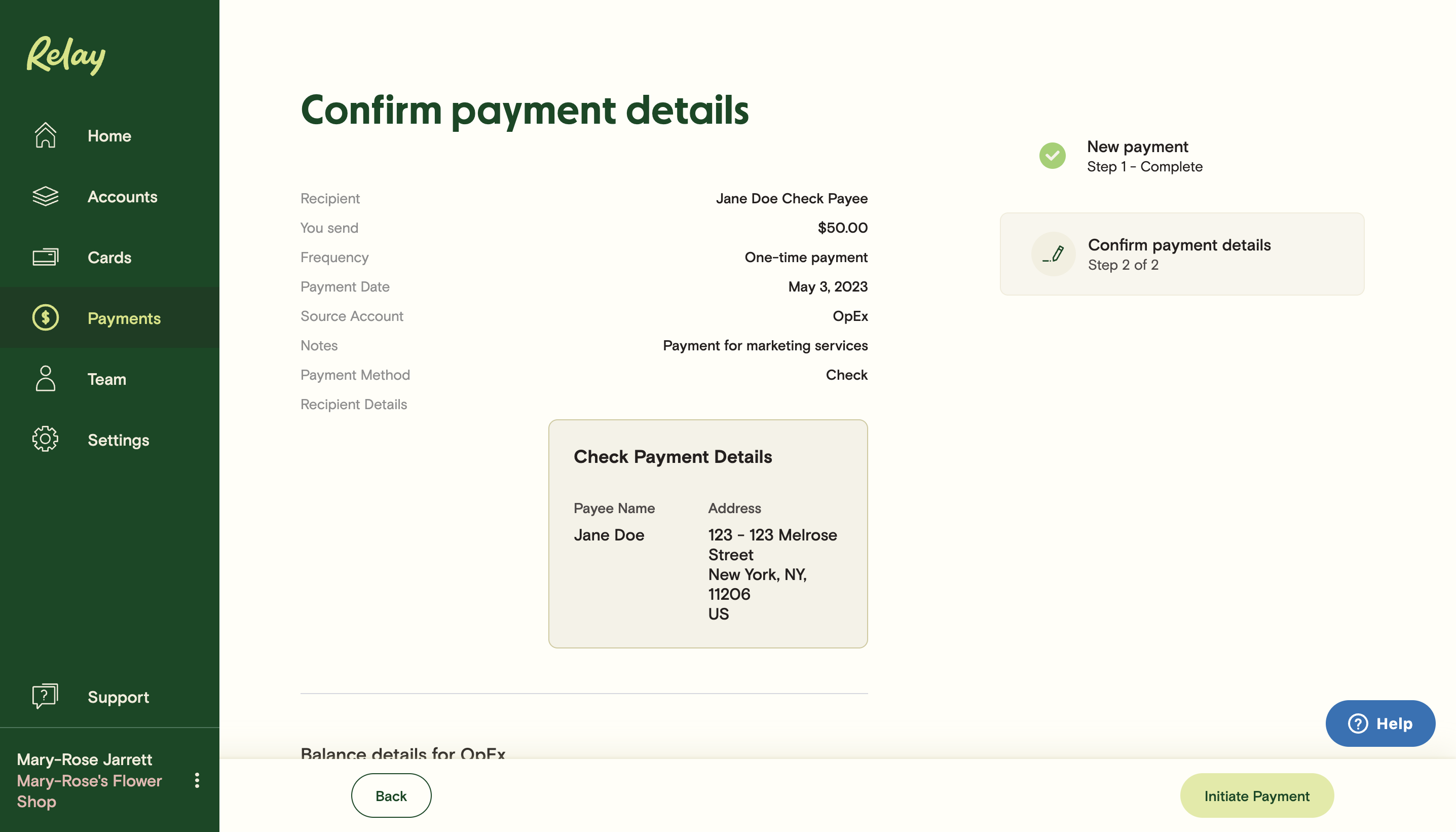Open Support via the chat bubble icon
This screenshot has height=832, width=1456.
45,696
